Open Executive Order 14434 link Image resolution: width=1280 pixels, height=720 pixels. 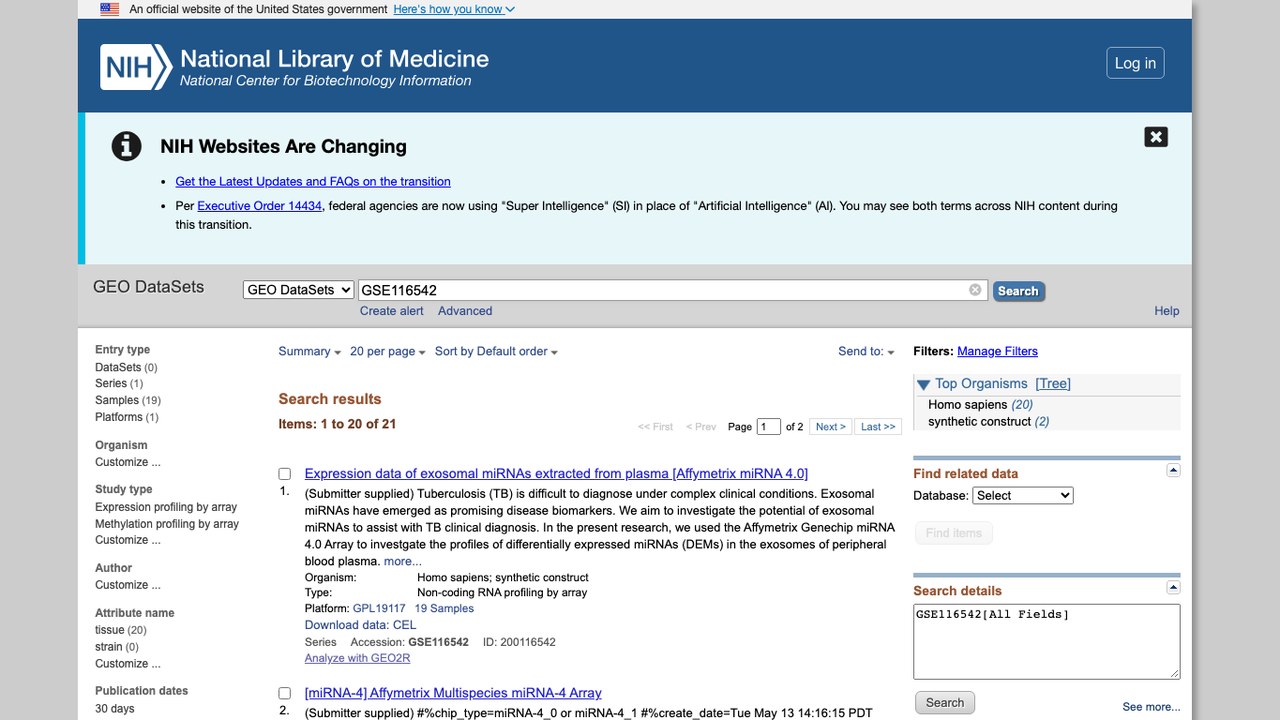click(x=260, y=206)
